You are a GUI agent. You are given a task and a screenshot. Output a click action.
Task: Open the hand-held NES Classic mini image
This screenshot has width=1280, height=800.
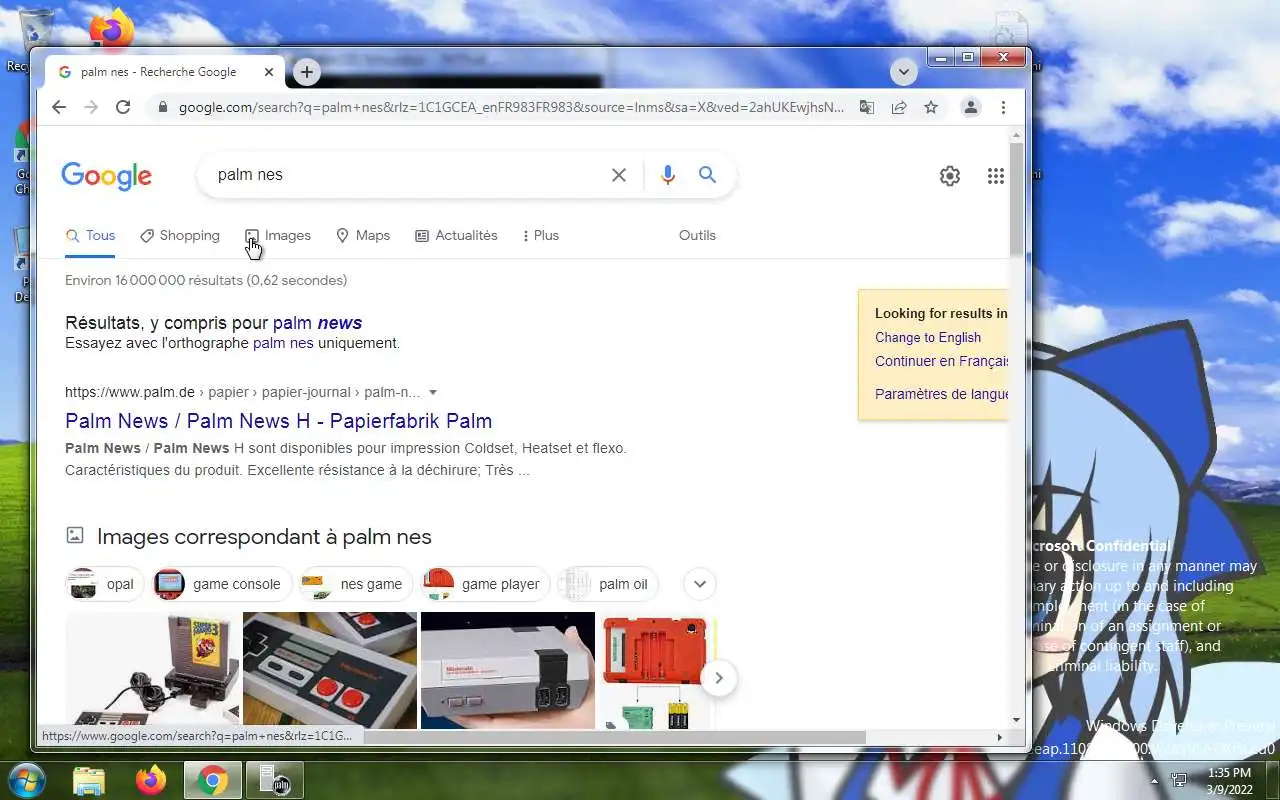point(508,670)
